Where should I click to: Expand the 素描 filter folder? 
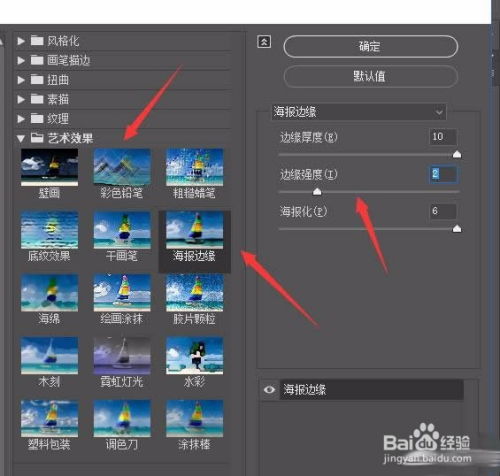coord(21,99)
